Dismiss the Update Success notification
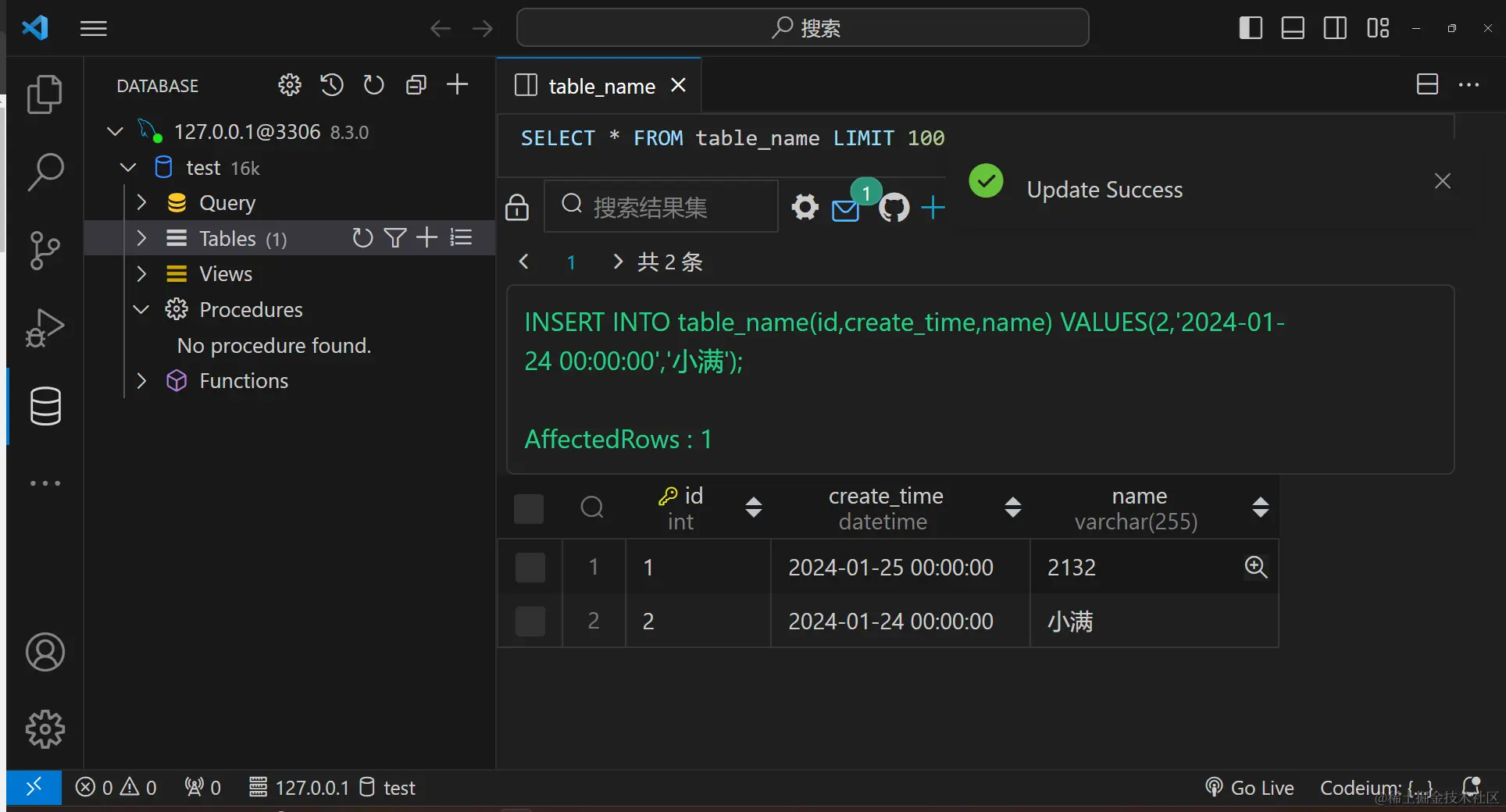 pos(1443,181)
